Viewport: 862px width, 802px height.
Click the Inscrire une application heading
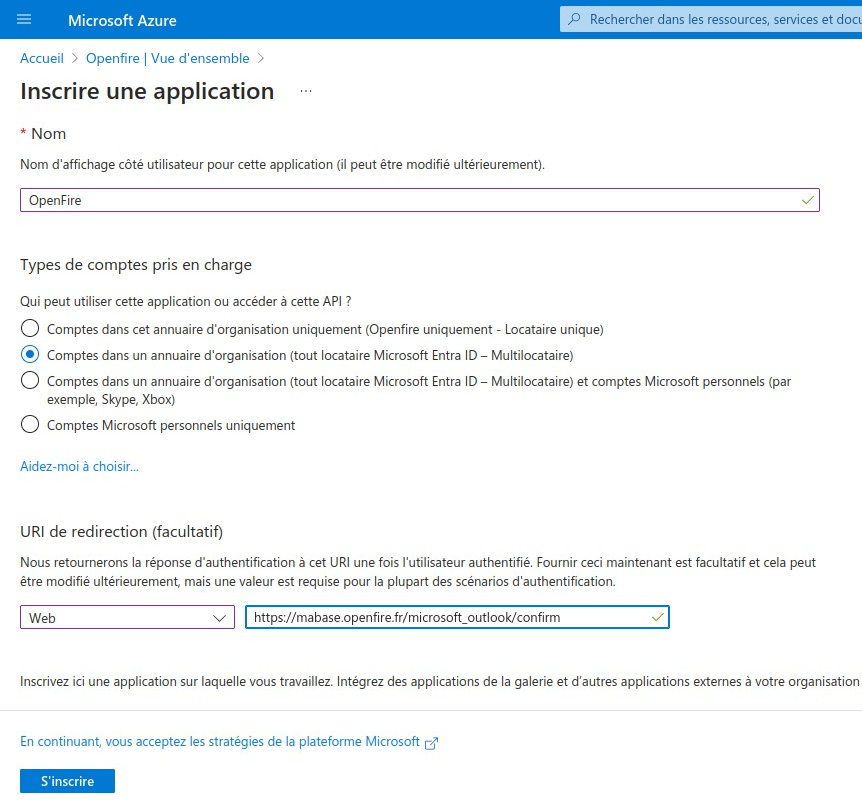click(147, 91)
